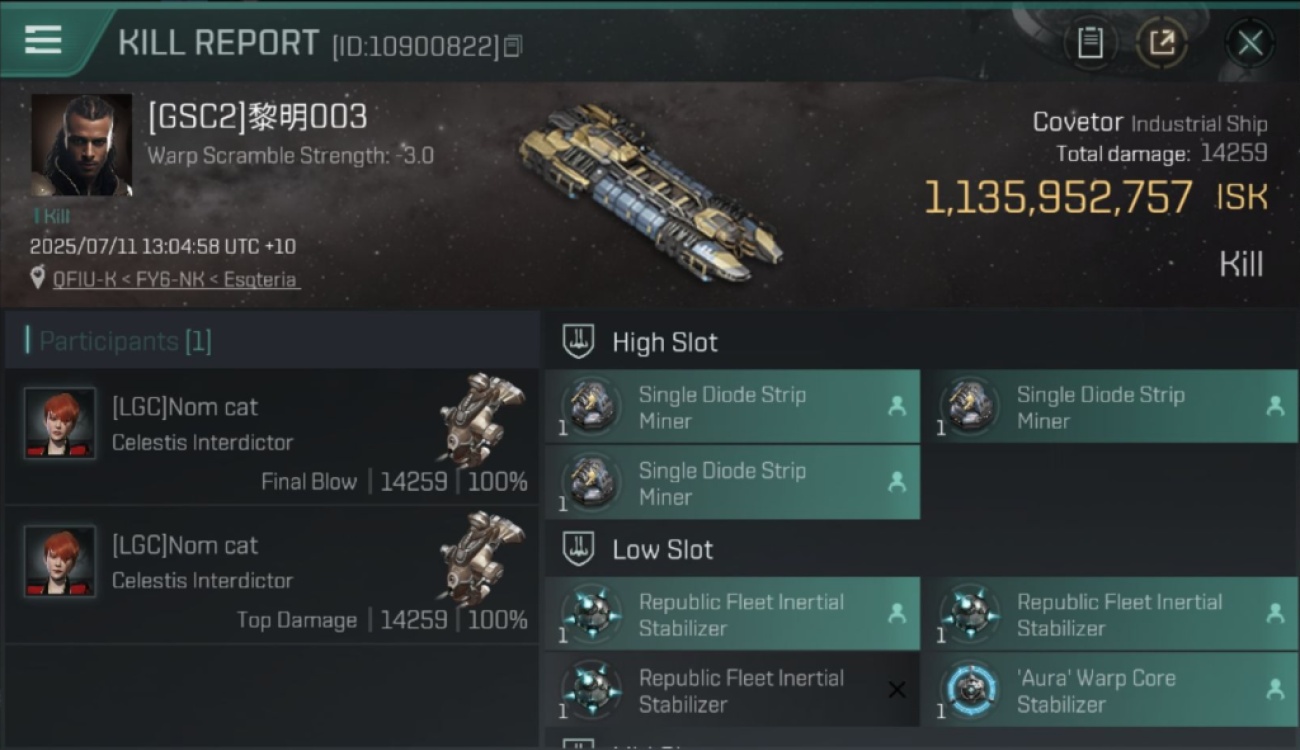Click the High Slot section header icon
1300x750 pixels.
(x=578, y=342)
